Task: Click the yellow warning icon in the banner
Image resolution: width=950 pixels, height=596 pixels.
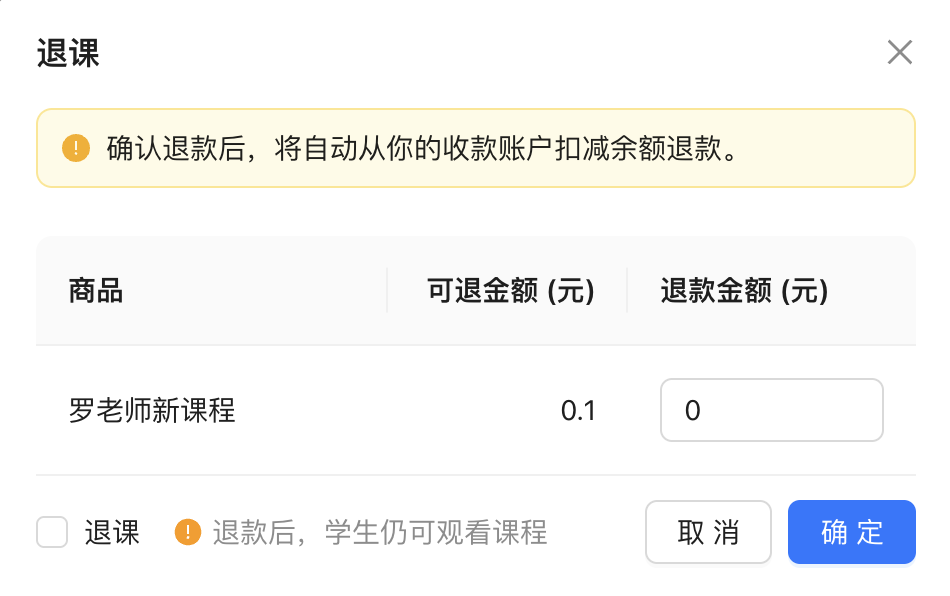Action: coord(76,148)
